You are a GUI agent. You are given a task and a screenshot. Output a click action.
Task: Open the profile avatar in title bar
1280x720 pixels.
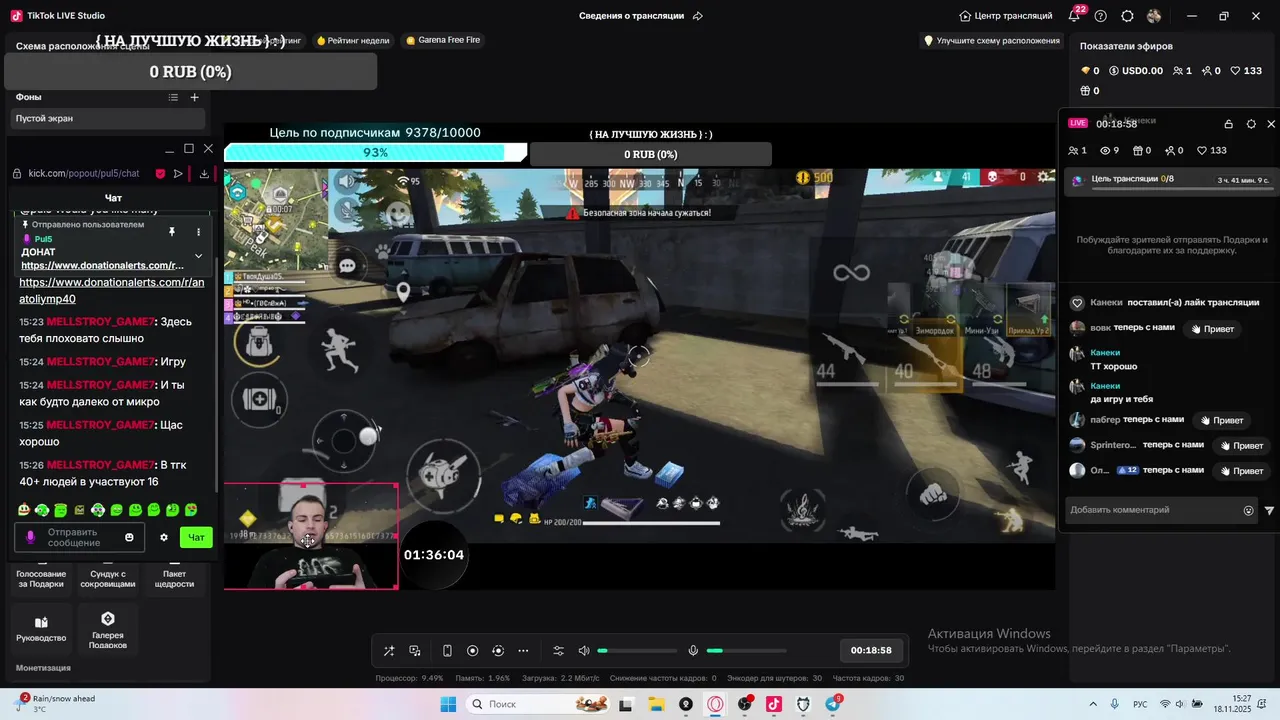[x=1154, y=16]
